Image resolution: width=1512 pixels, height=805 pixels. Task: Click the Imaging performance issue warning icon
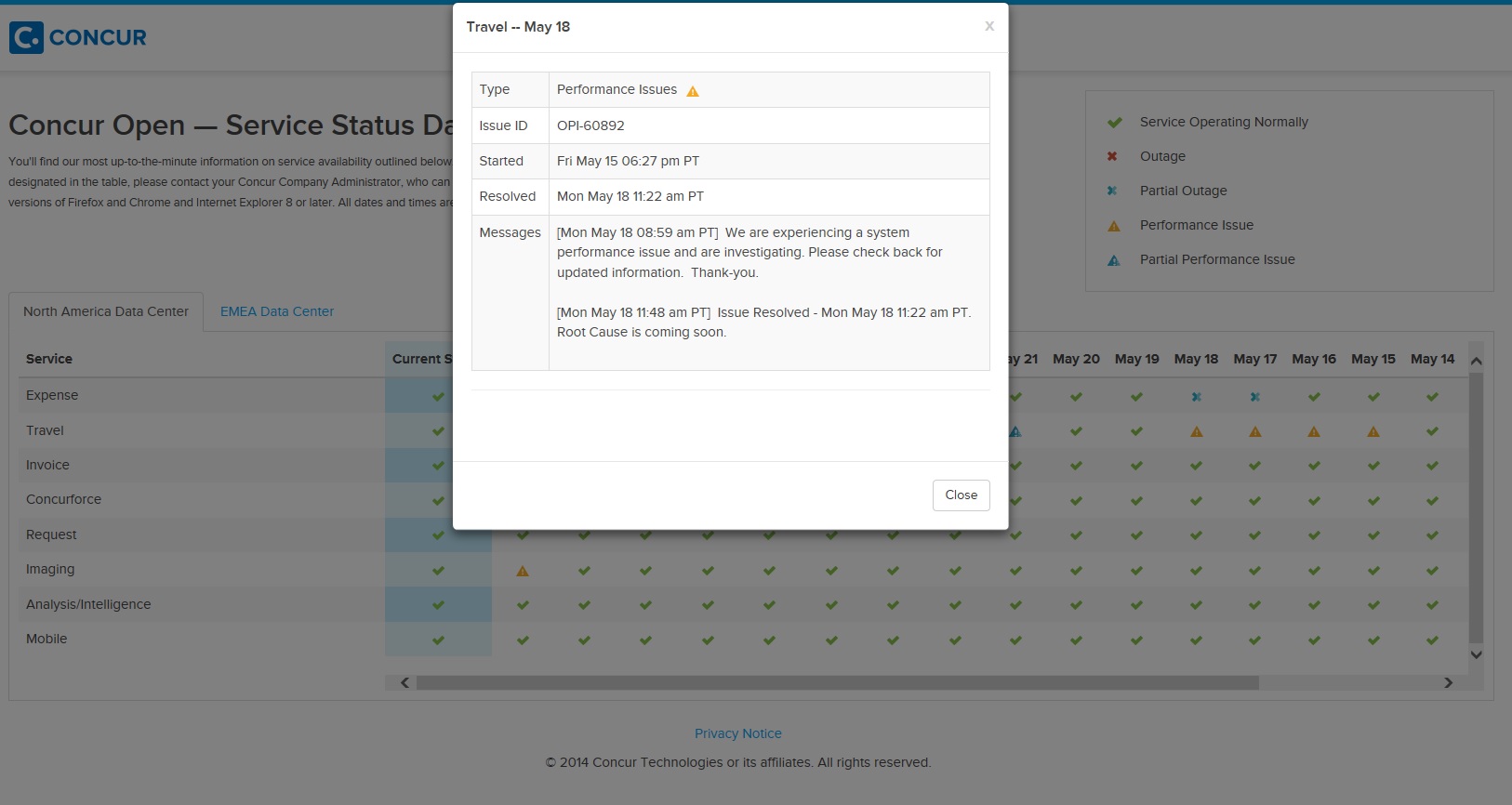[523, 571]
